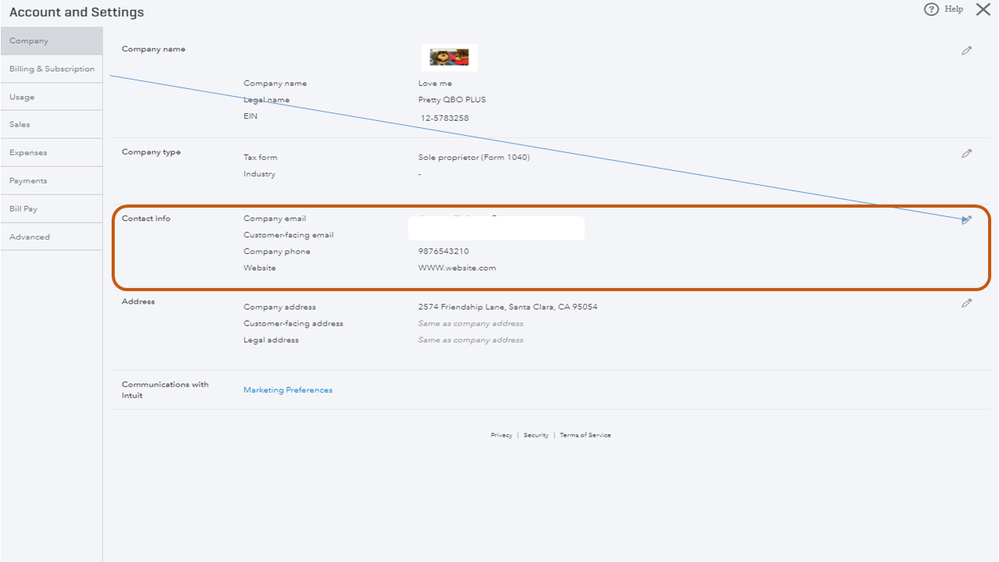Open the Expenses settings tab
999x562 pixels.
(x=51, y=153)
